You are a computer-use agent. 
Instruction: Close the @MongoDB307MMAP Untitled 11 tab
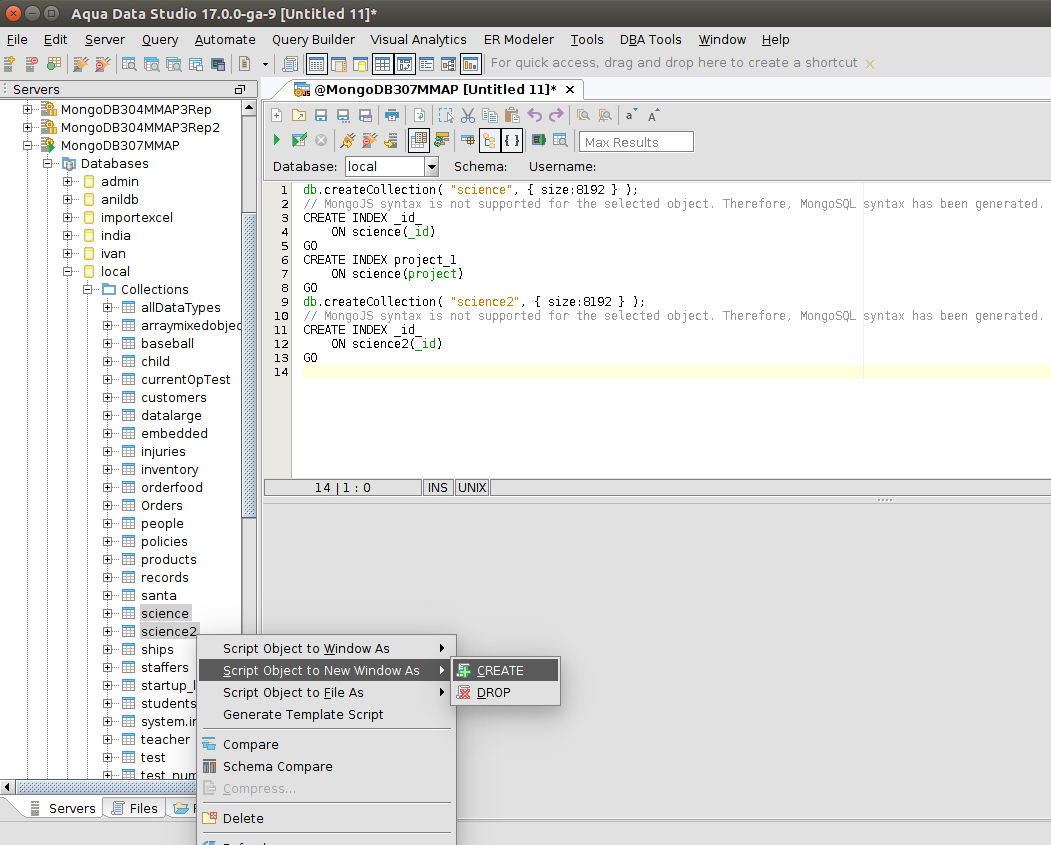tap(570, 89)
